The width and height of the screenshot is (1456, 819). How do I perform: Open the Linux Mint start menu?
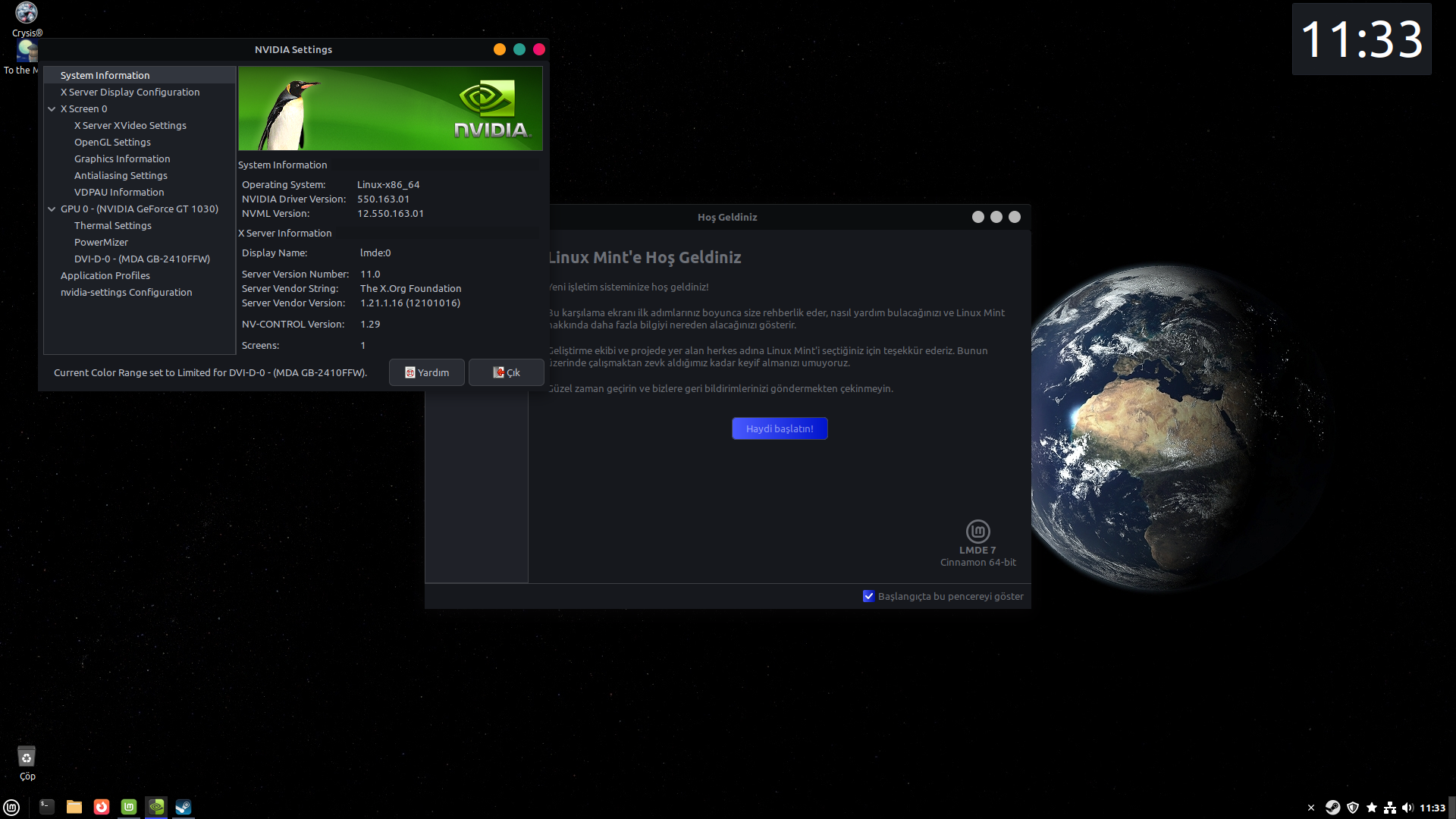[11, 807]
